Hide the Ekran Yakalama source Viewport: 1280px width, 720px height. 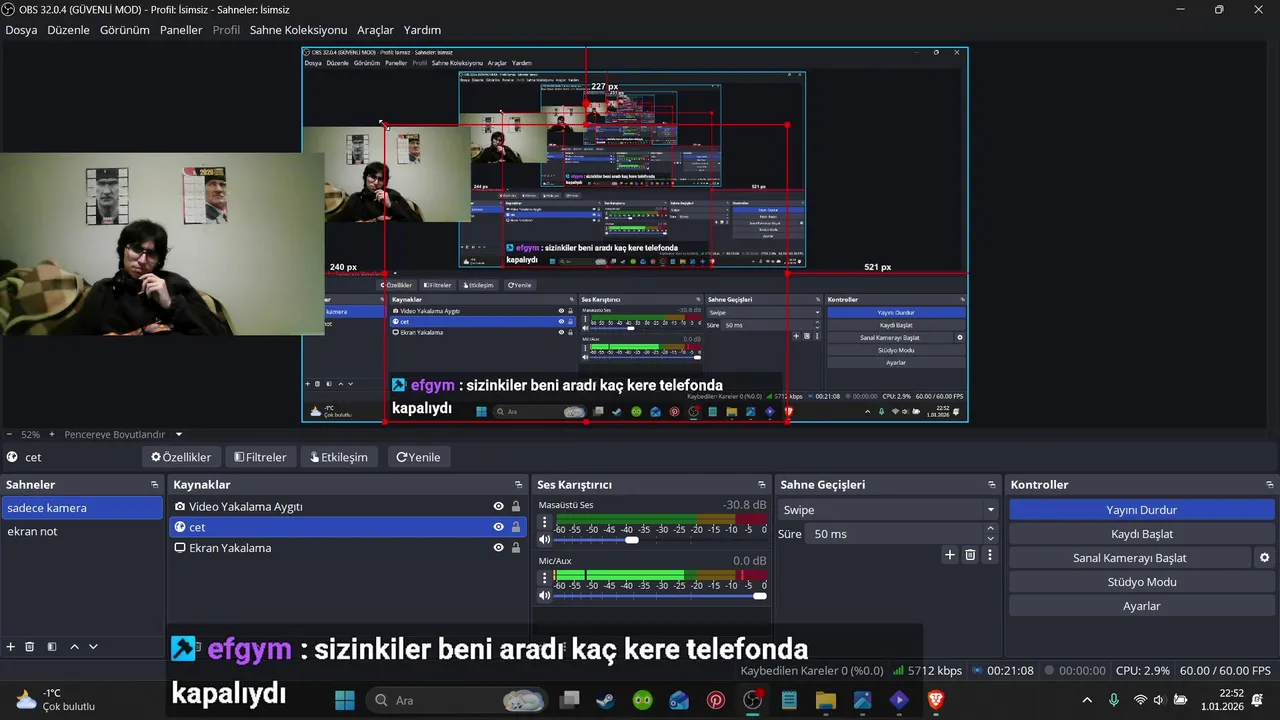point(498,548)
